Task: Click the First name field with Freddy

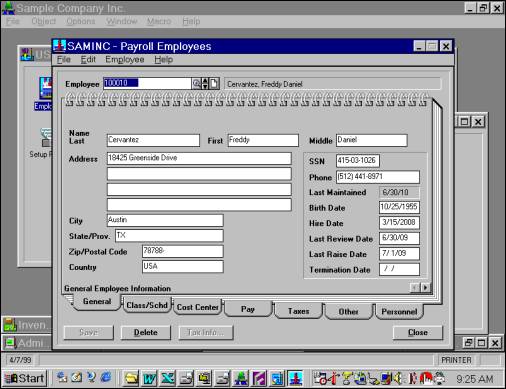Action: point(263,140)
